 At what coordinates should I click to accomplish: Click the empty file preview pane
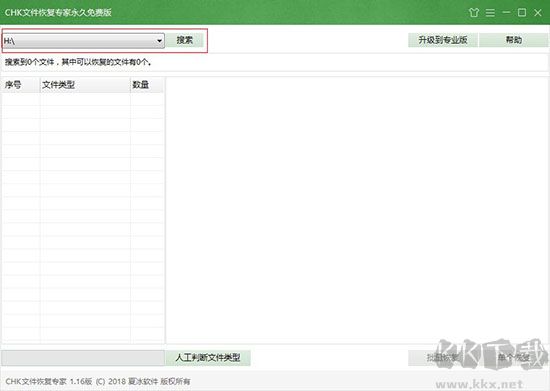[357, 210]
